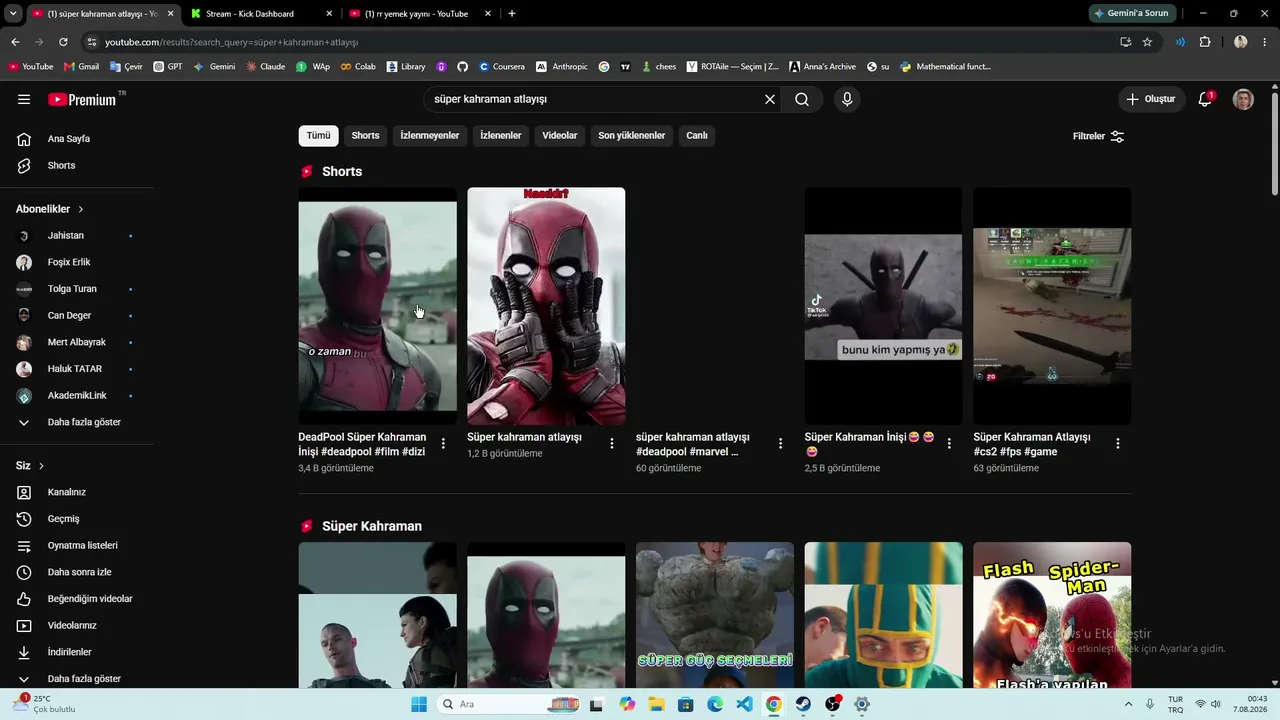
Task: Open the Windows Start menu
Action: point(419,704)
